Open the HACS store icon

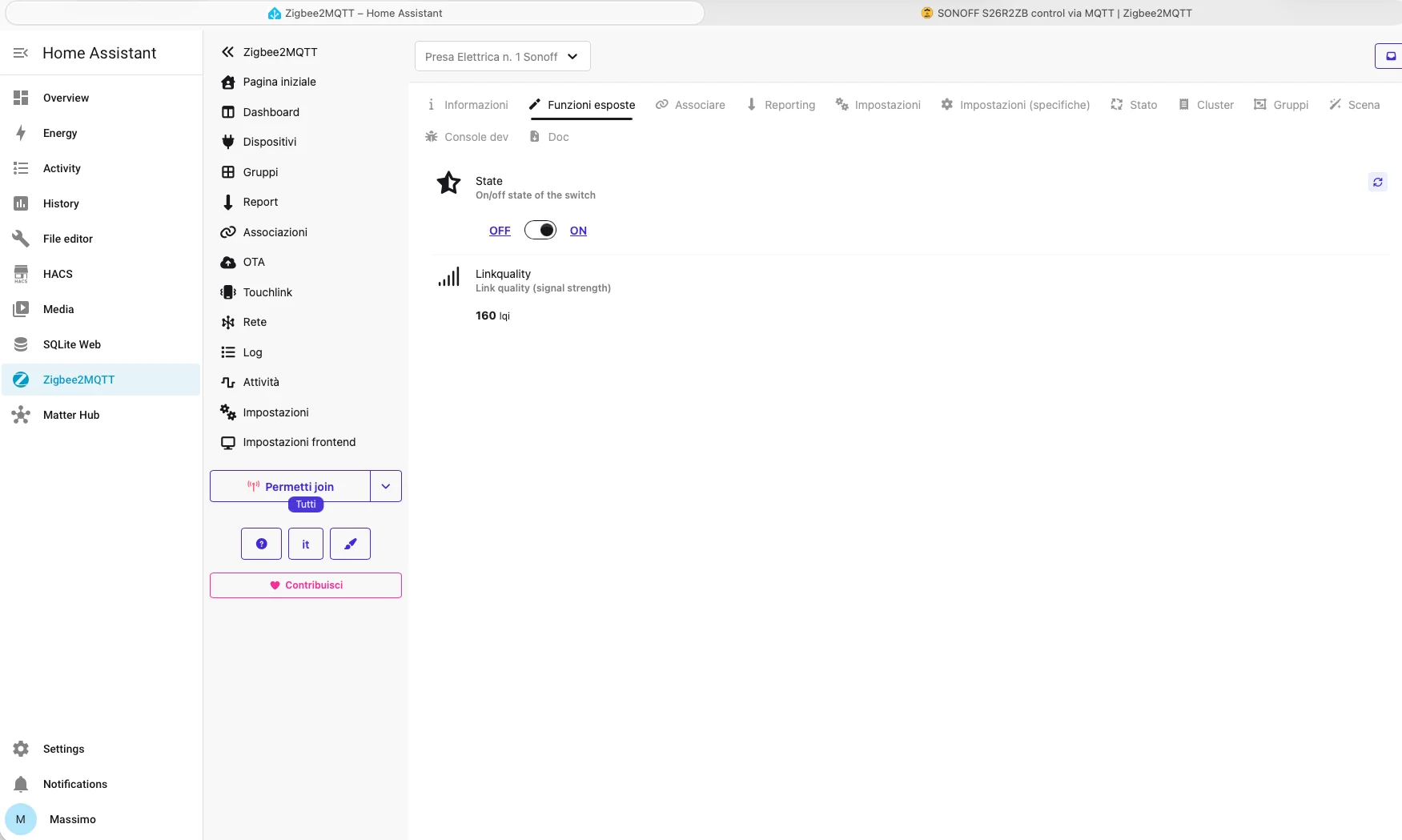(x=21, y=274)
